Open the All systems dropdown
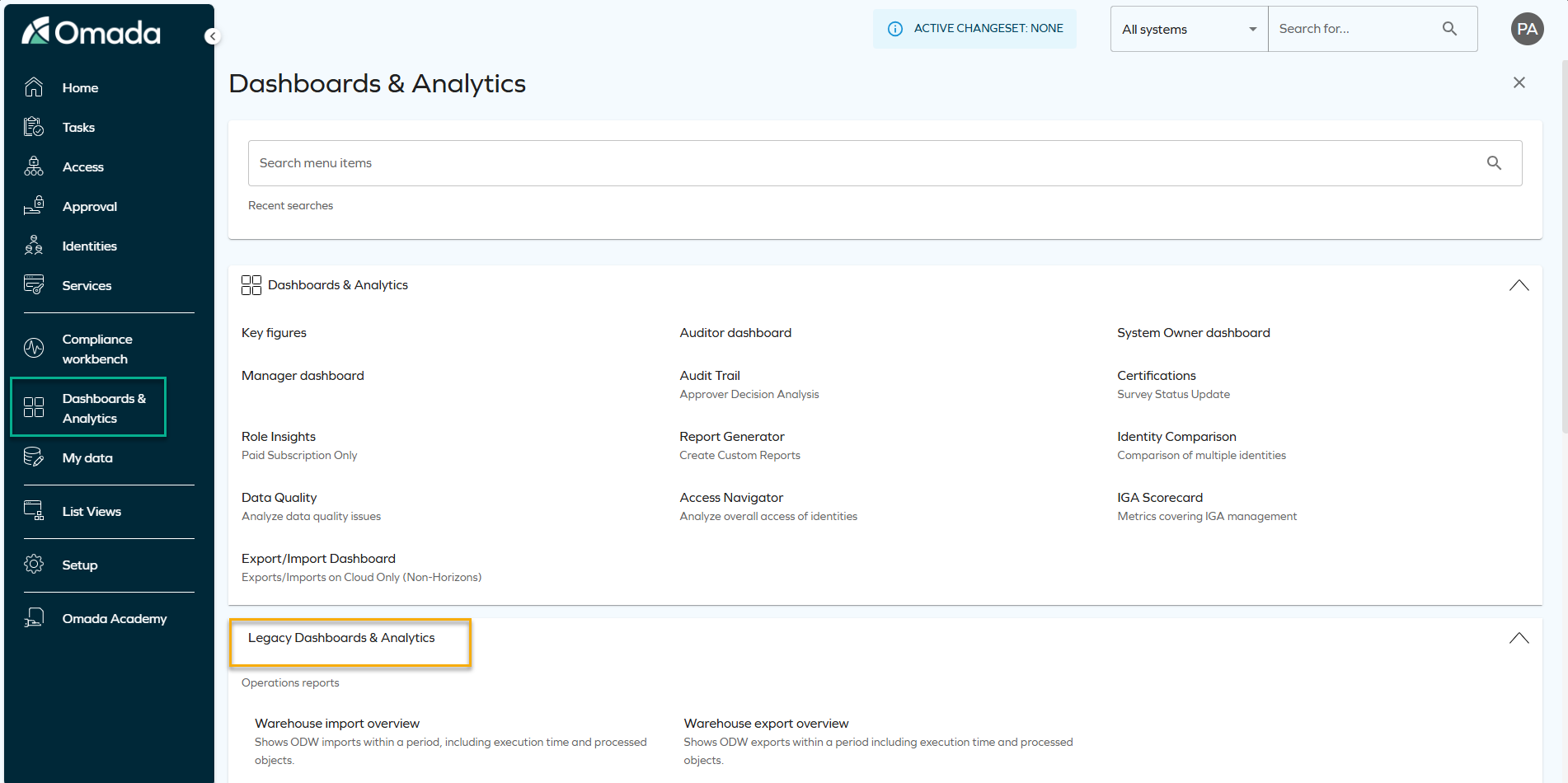 point(1188,29)
